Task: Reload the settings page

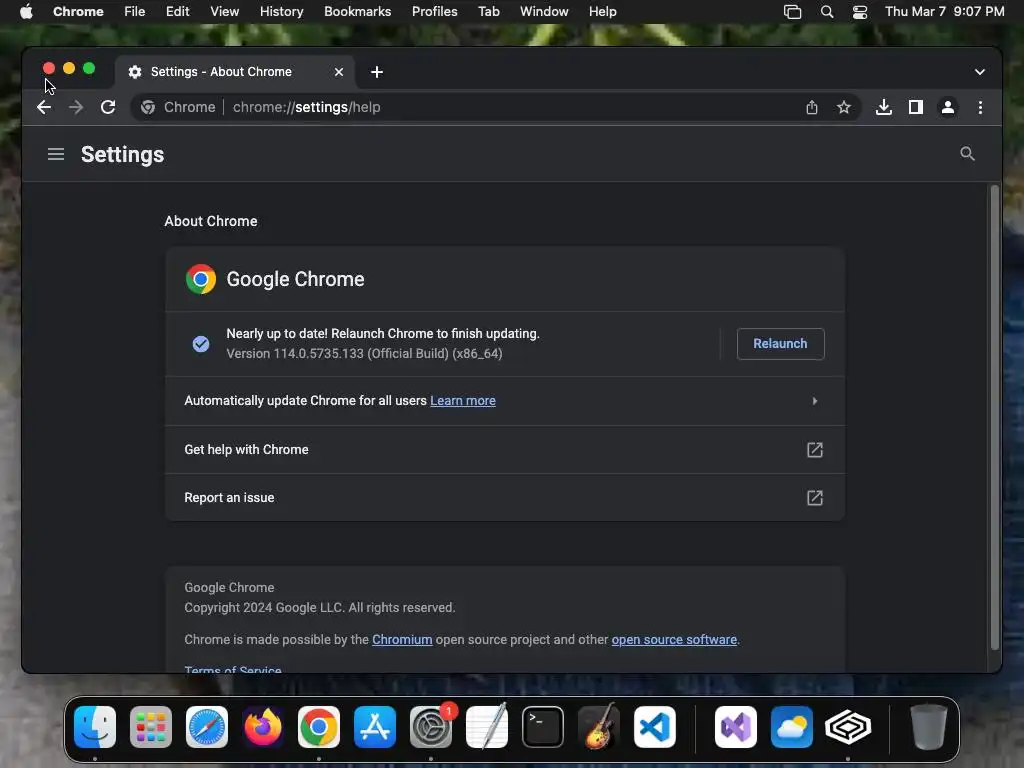Action: (x=108, y=107)
